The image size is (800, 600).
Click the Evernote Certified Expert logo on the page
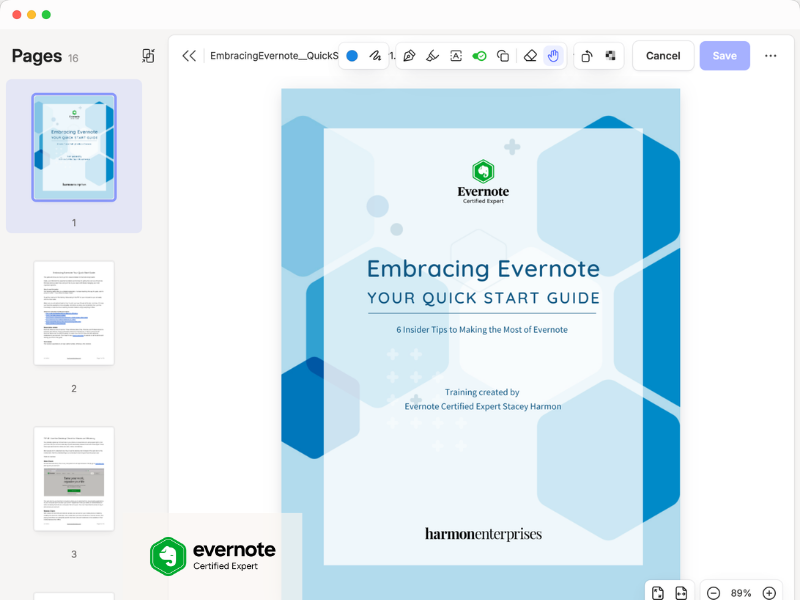pos(483,182)
